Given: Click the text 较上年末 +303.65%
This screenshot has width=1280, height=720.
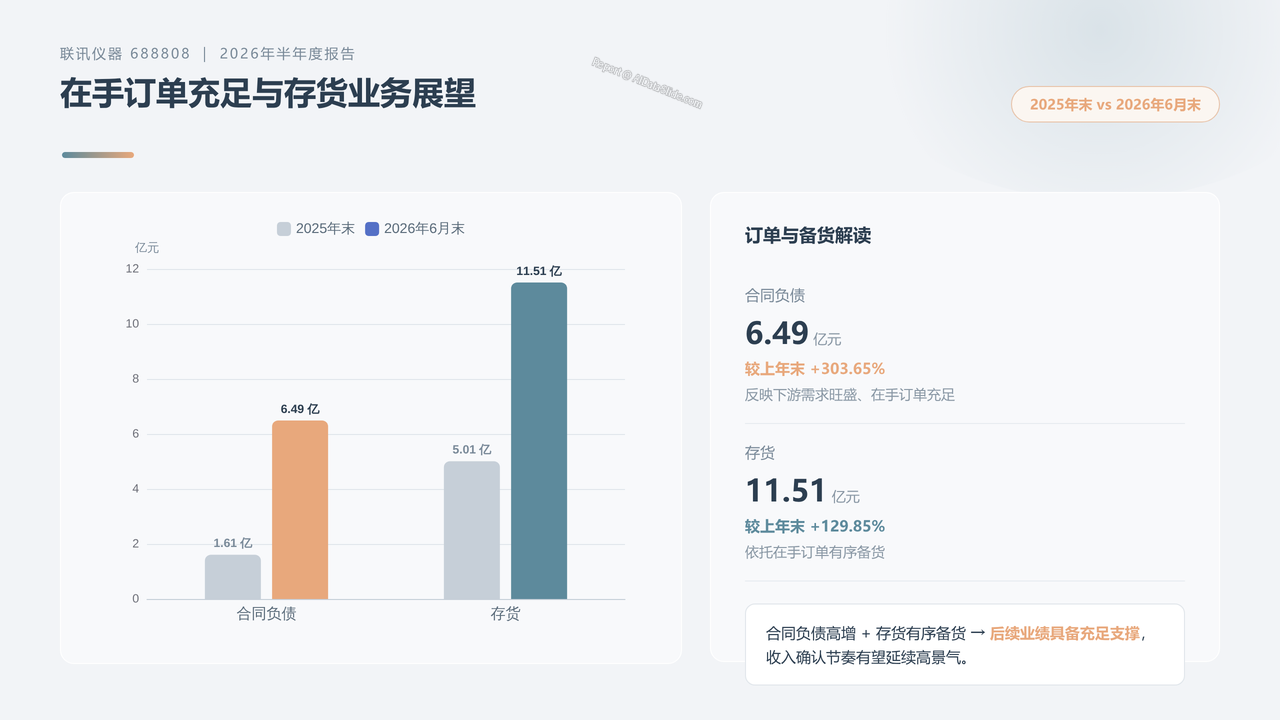Looking at the screenshot, I should click(815, 368).
